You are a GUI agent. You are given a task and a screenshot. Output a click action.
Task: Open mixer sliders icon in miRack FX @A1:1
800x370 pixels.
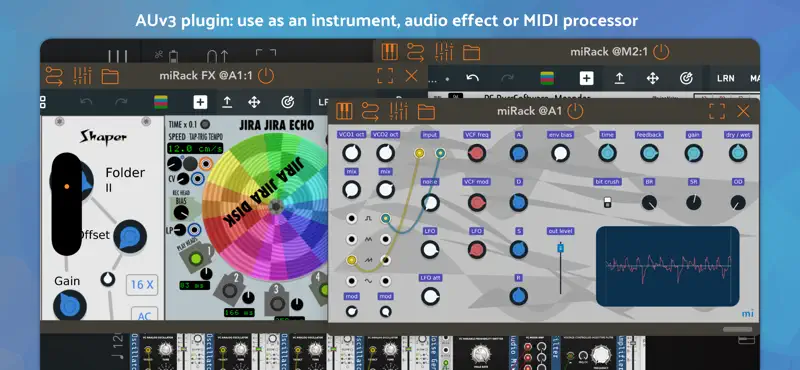pos(82,76)
